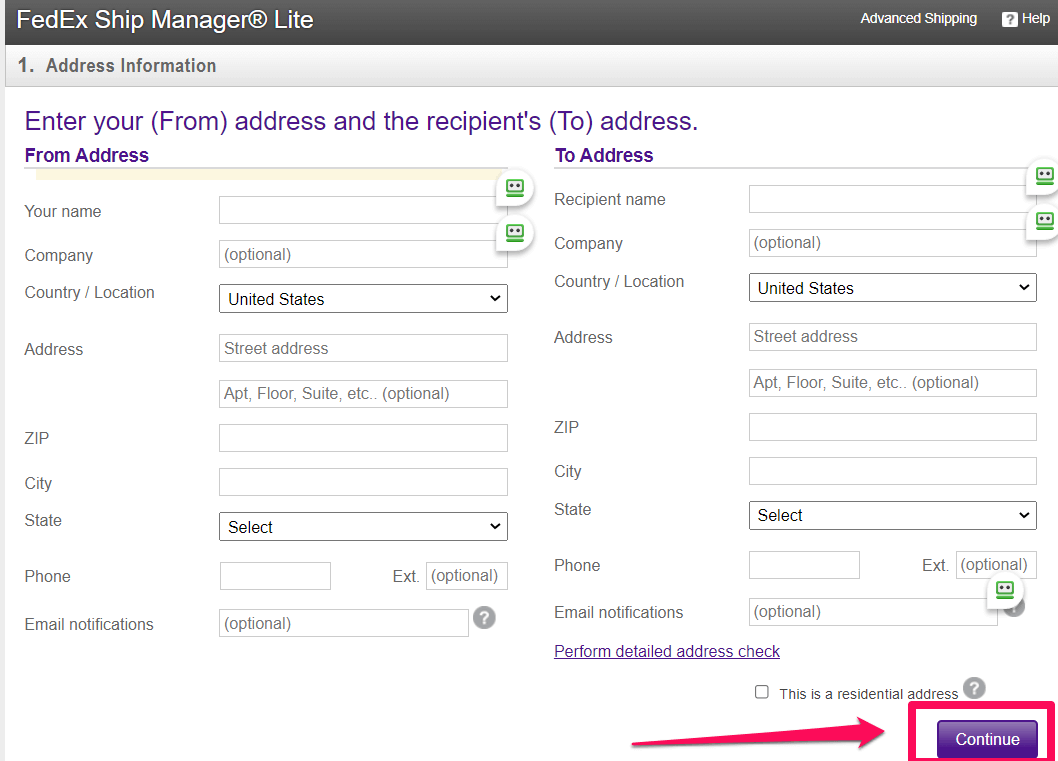Open the To Country / Location dropdown
This screenshot has height=761, width=1058.
coord(893,288)
